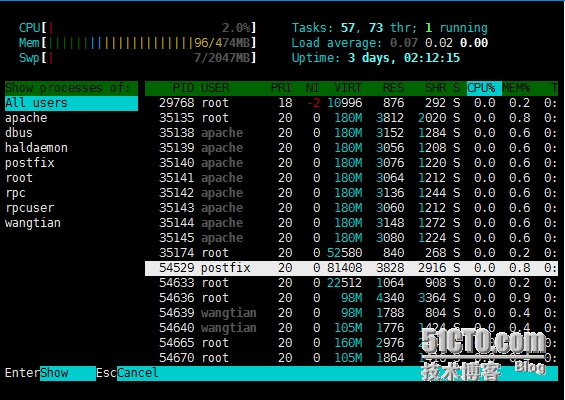Click the MEM% column header
The height and width of the screenshot is (400, 565).
516,88
